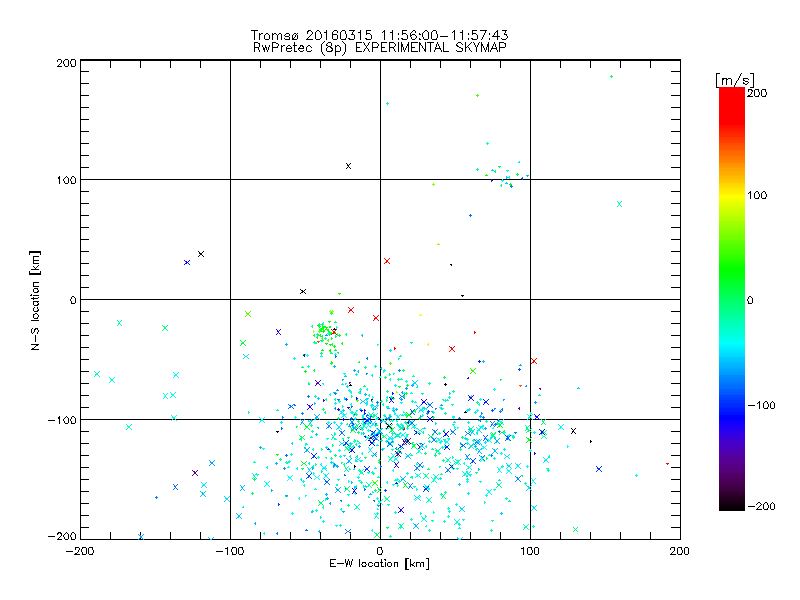Click the colorbar tick label '200' at top
The image size is (800, 600).
(x=757, y=93)
